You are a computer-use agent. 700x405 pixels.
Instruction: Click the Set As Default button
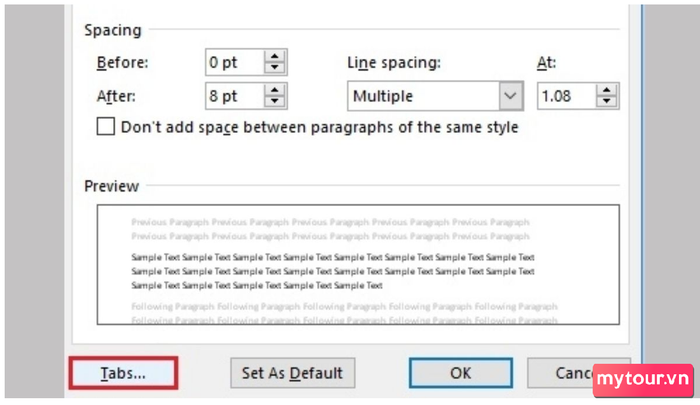(x=292, y=373)
